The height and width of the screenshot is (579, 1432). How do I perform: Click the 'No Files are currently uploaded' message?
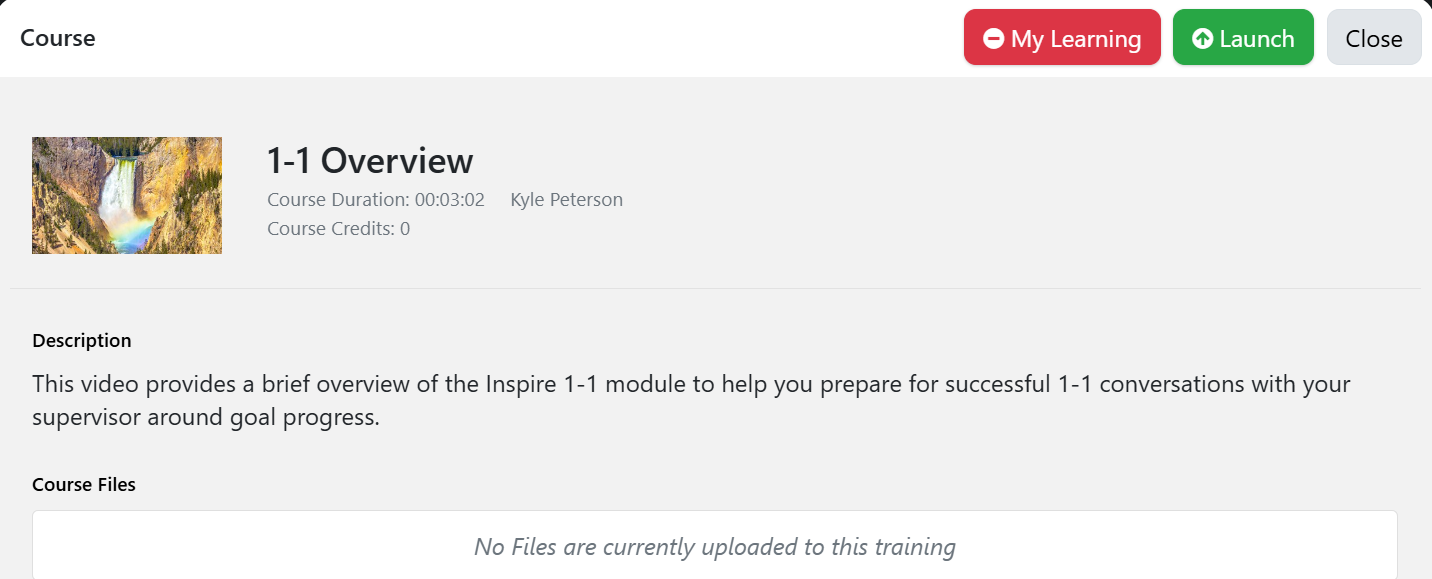[x=715, y=547]
